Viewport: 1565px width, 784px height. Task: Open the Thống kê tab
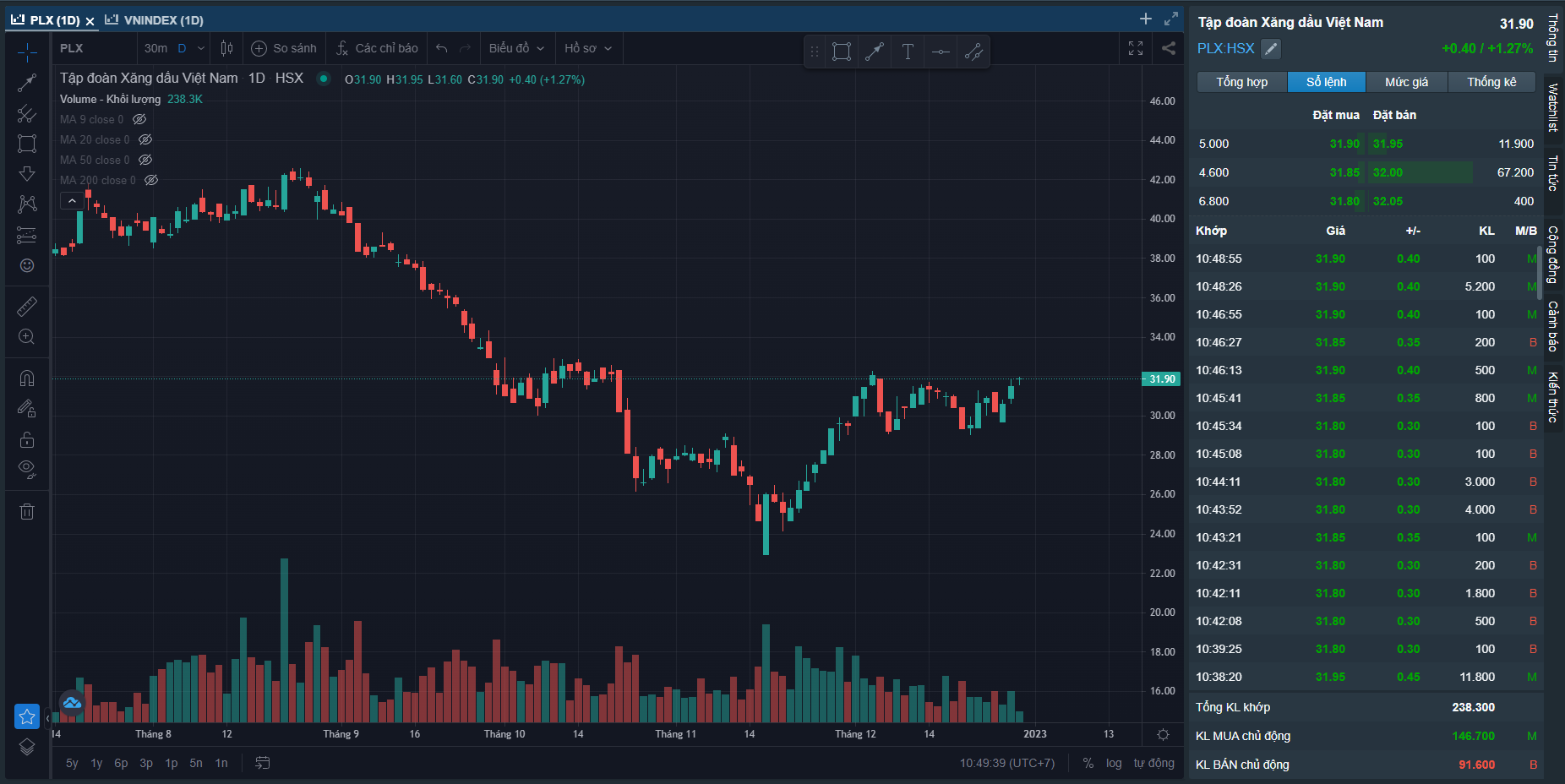pyautogui.click(x=1491, y=82)
